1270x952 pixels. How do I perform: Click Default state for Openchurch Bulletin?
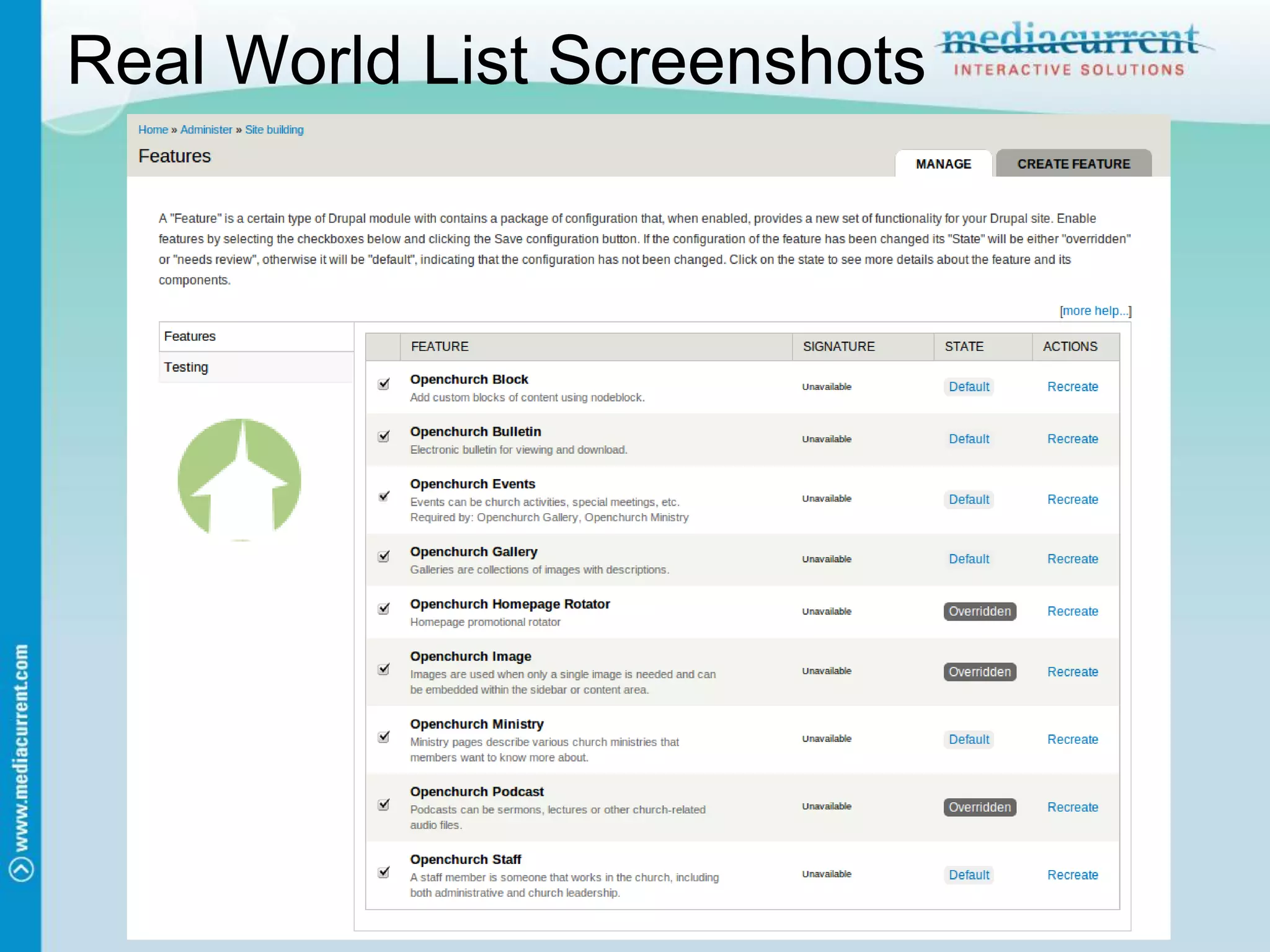[969, 439]
